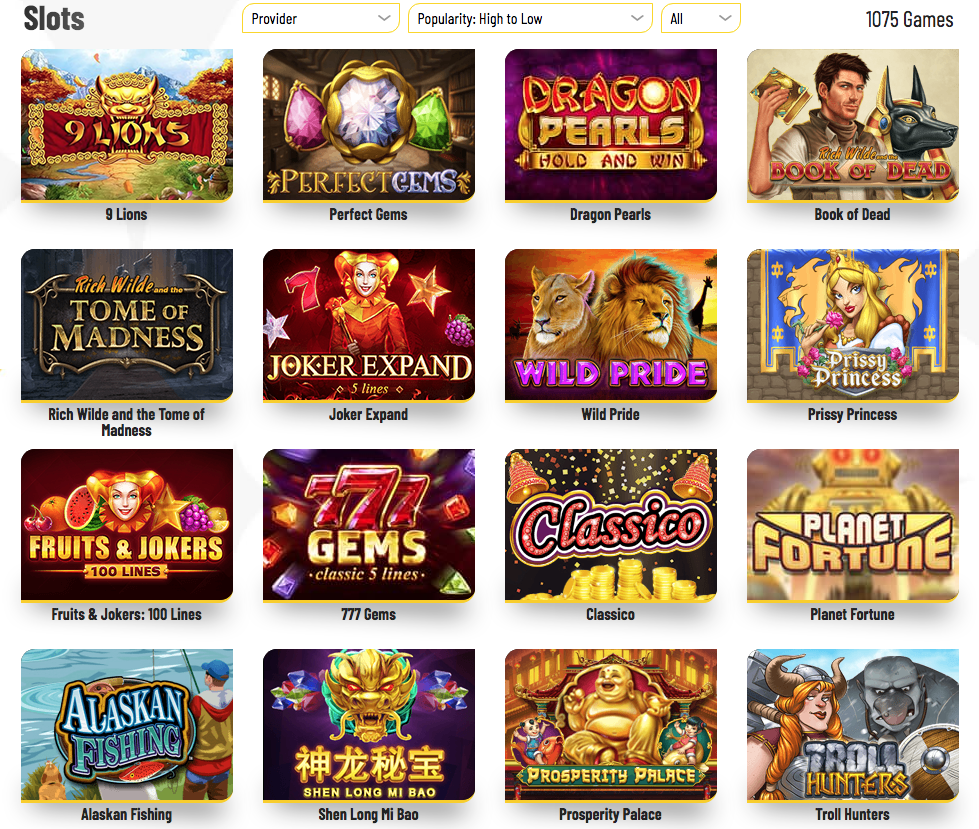Play the Joker Expand game thumbnail

coord(368,325)
